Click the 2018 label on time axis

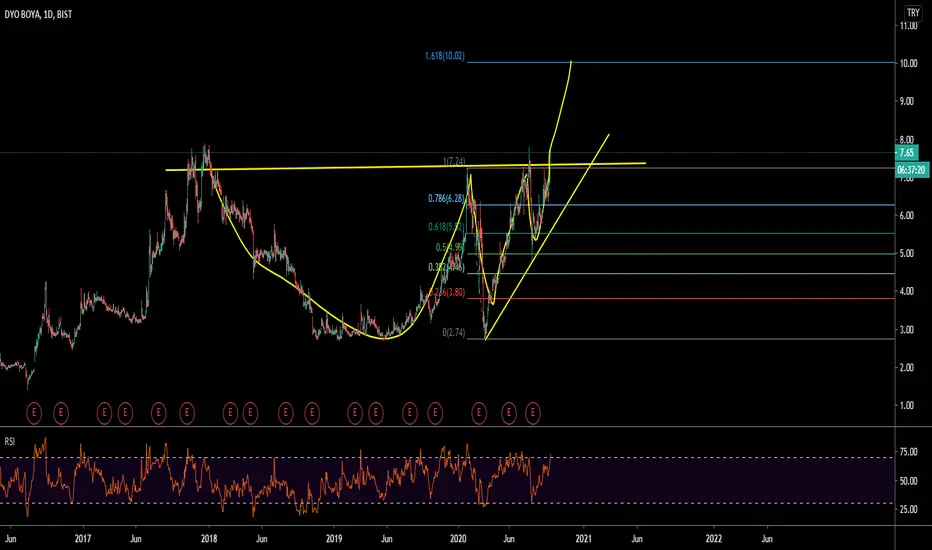pos(209,539)
